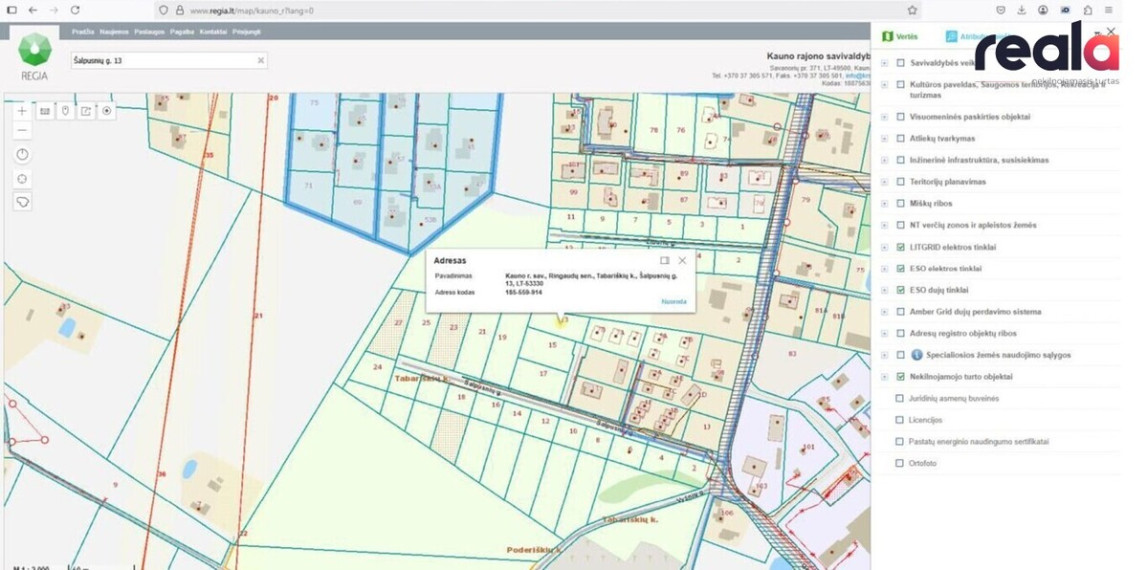1147x570 pixels.
Task: Disable the LITGRID elektros tinklai layer
Action: [900, 247]
